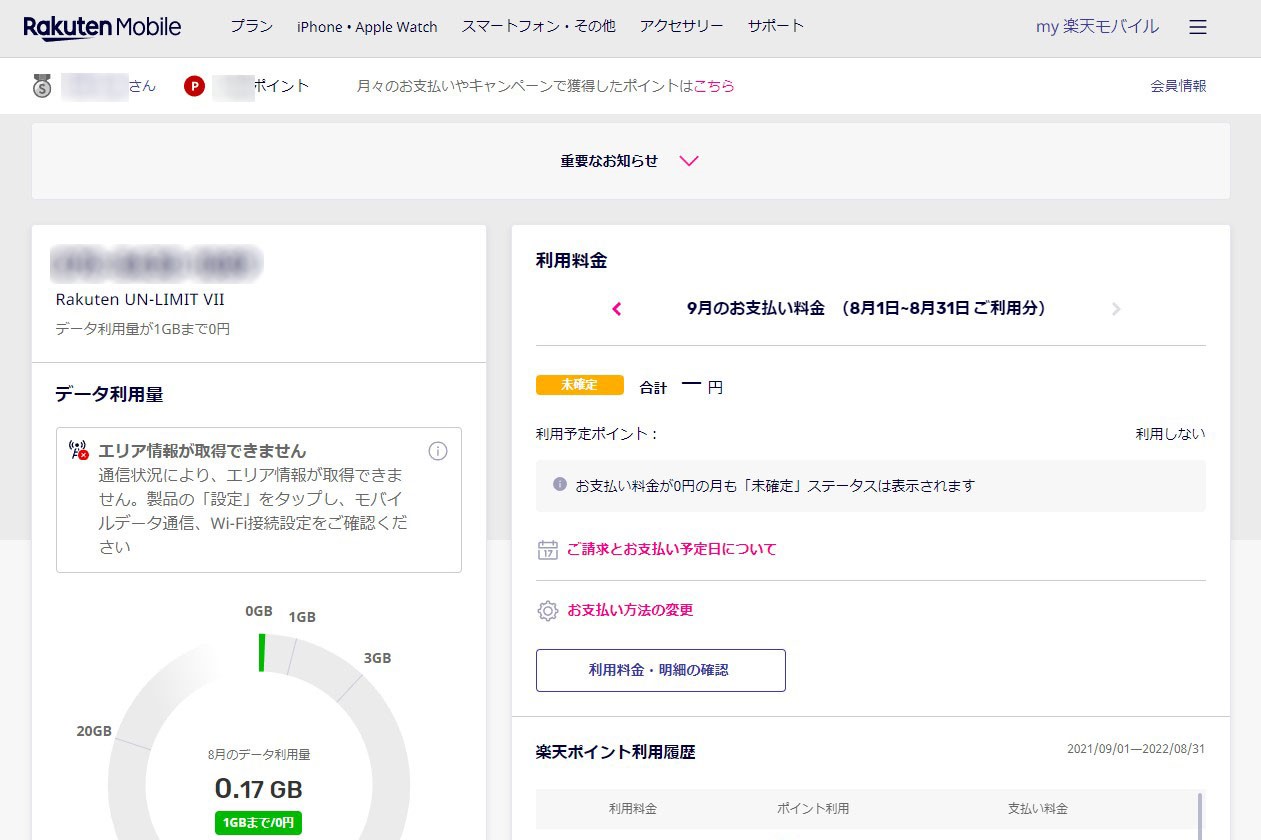Screen dimensions: 1261x840
Task: Open iPhone・Apple Watch menu
Action: point(367,27)
